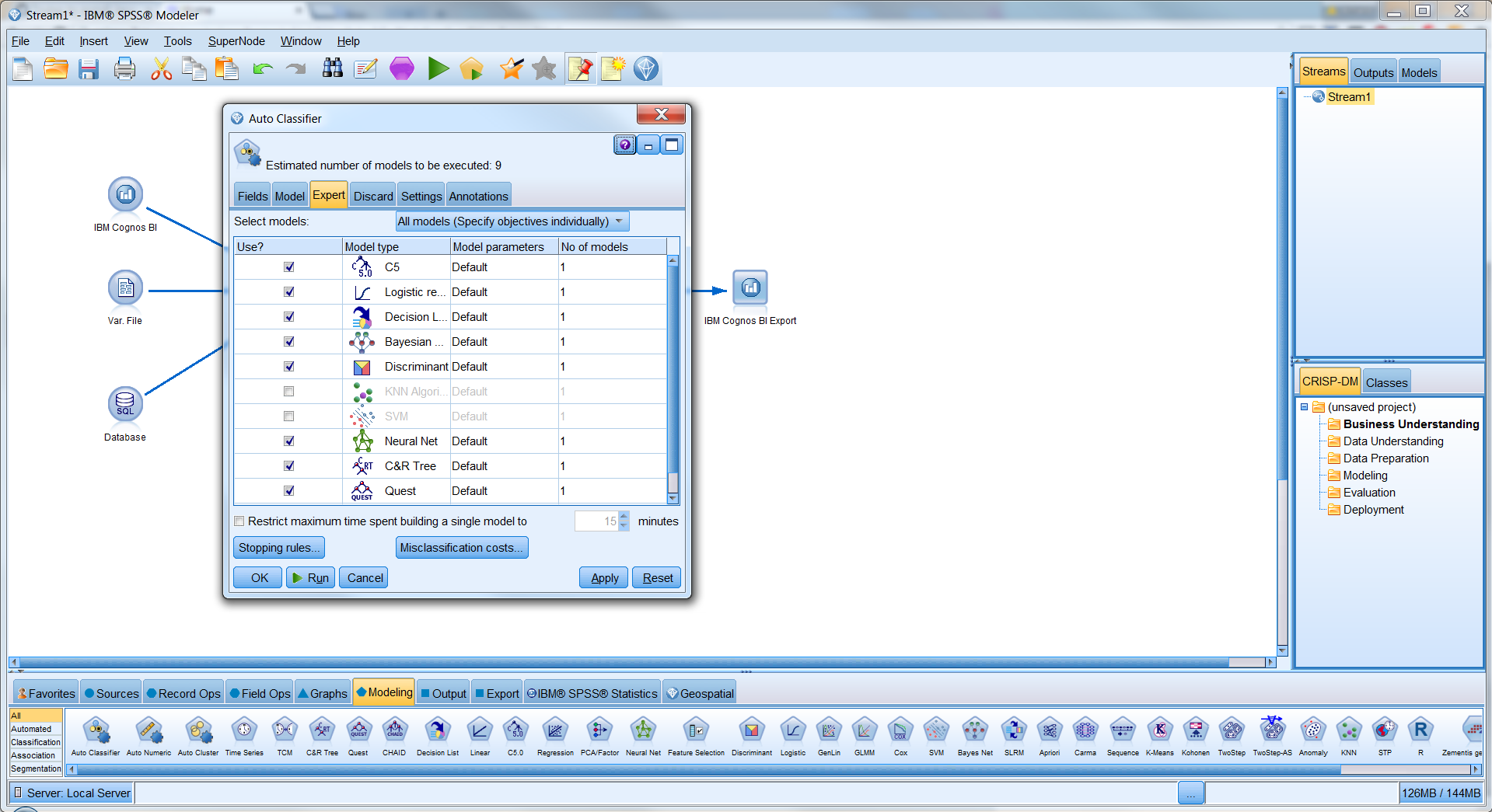Viewport: 1492px width, 812px height.
Task: Click the Print icon in toolbar
Action: click(x=125, y=69)
